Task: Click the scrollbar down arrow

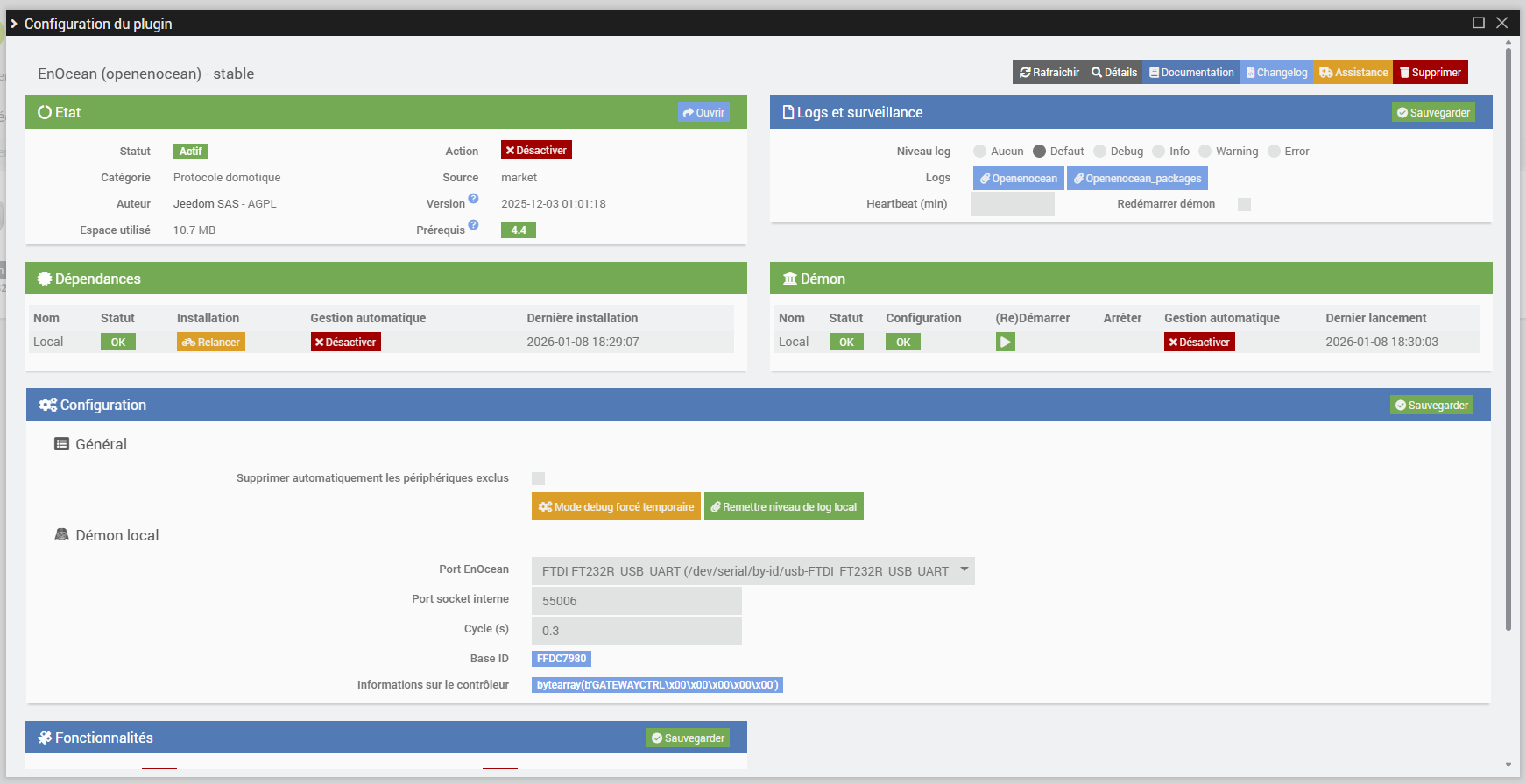Action: tap(1508, 765)
